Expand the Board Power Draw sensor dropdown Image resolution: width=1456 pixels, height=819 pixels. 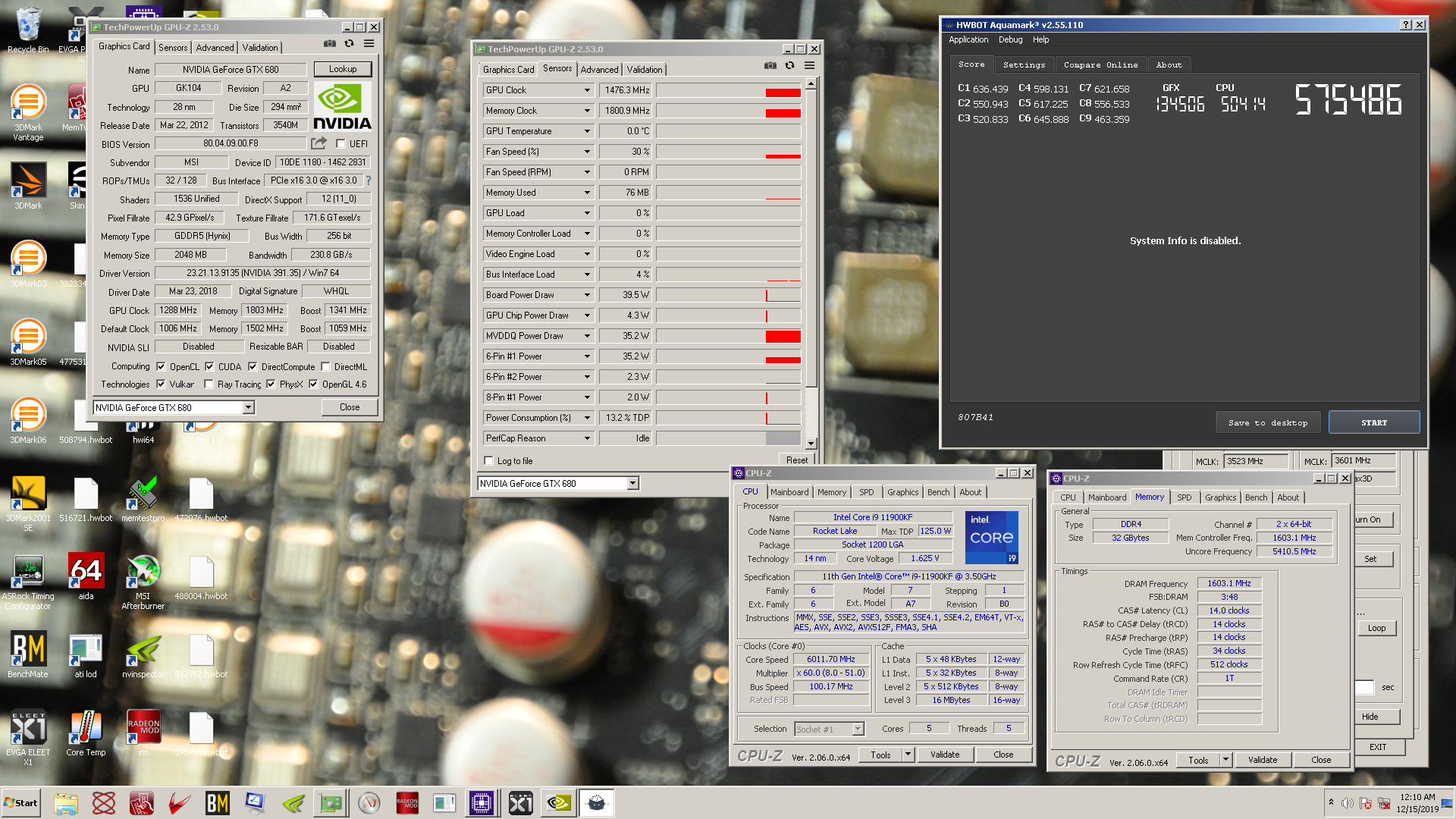pos(587,295)
